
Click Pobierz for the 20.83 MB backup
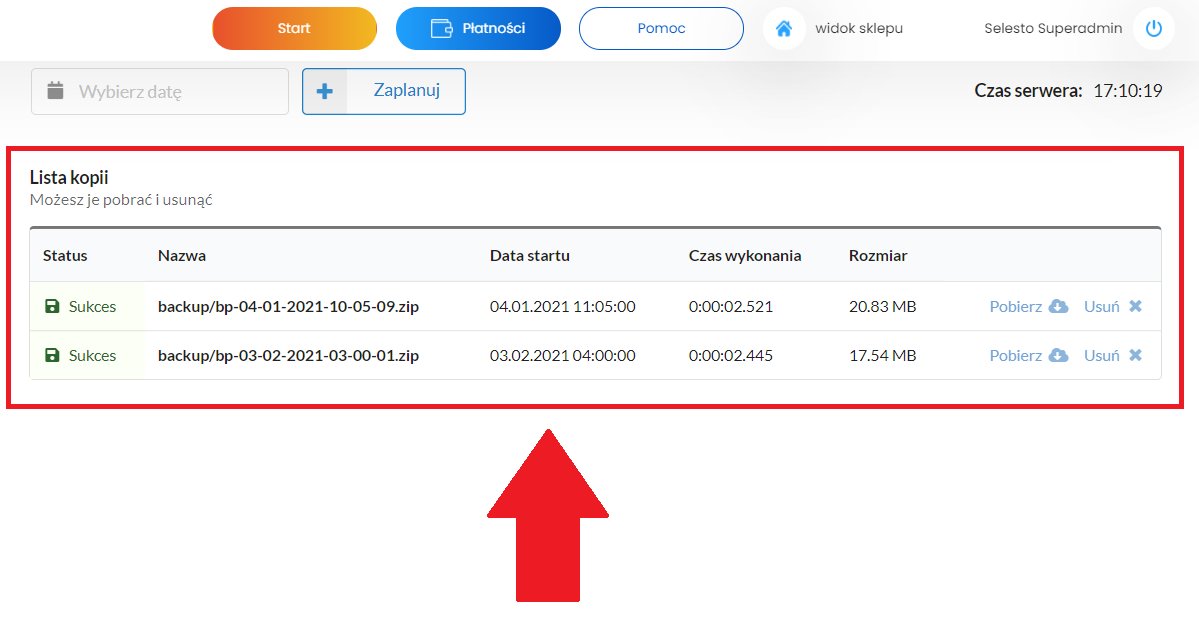pos(1015,307)
